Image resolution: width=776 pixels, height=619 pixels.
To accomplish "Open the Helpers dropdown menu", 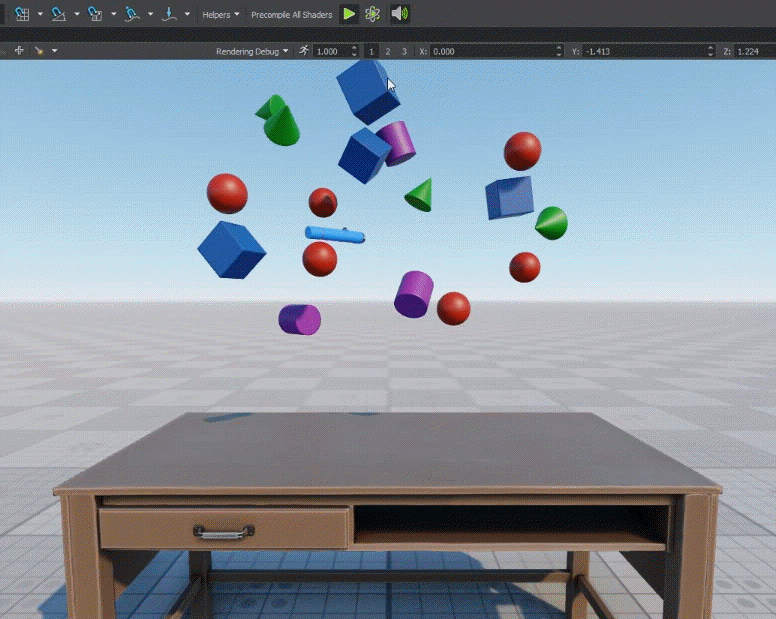I will coord(221,15).
